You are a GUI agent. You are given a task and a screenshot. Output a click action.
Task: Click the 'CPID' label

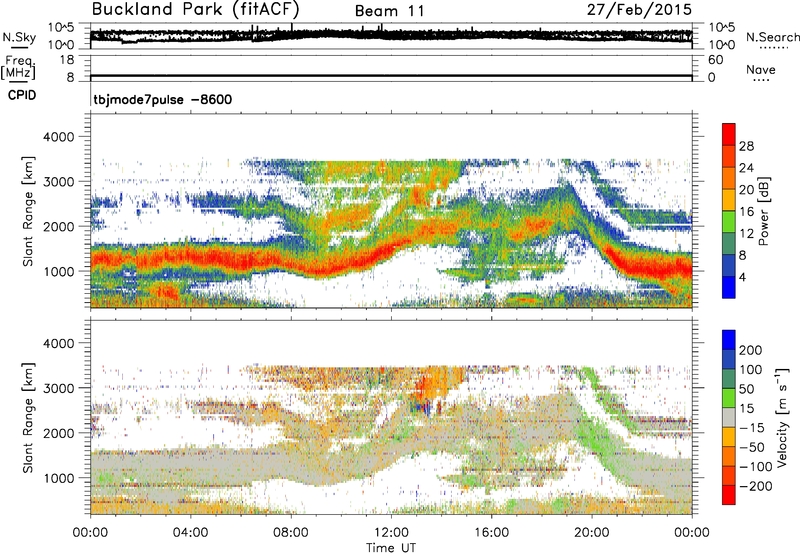click(x=22, y=95)
